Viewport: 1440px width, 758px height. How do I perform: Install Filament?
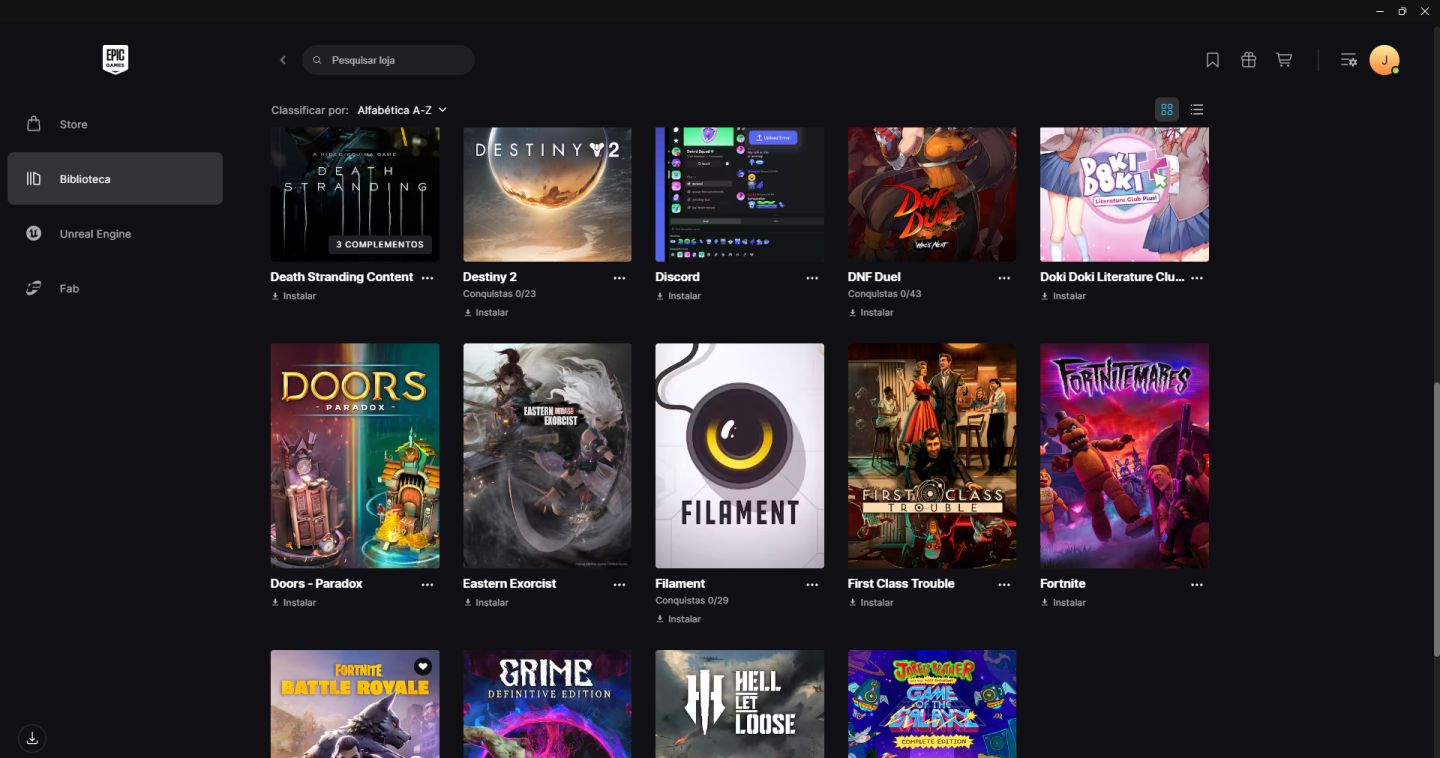678,619
